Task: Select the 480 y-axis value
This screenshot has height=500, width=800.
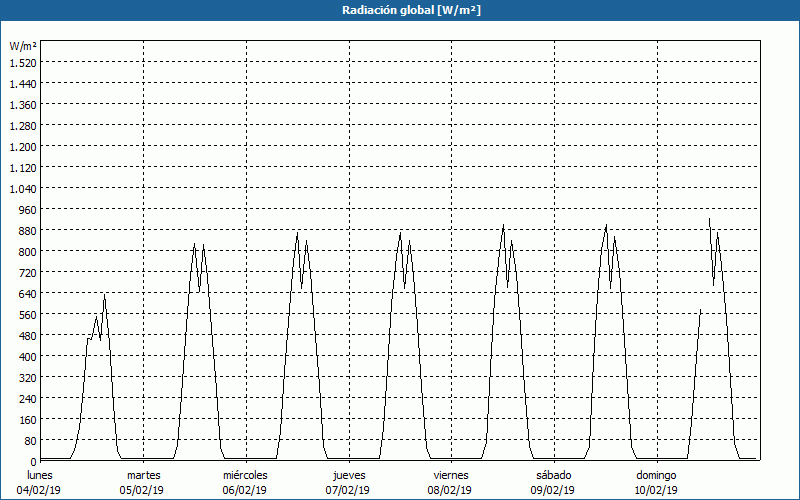Action: coord(28,335)
